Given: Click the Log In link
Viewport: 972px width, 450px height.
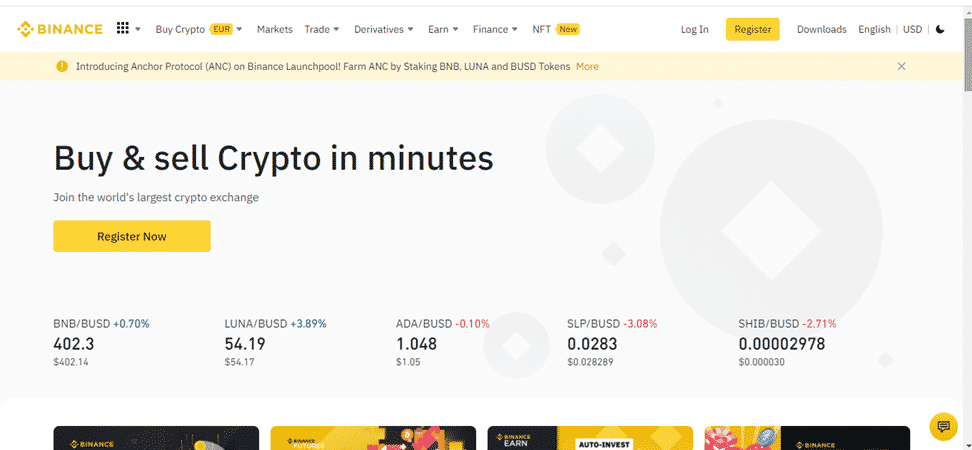Looking at the screenshot, I should point(694,29).
